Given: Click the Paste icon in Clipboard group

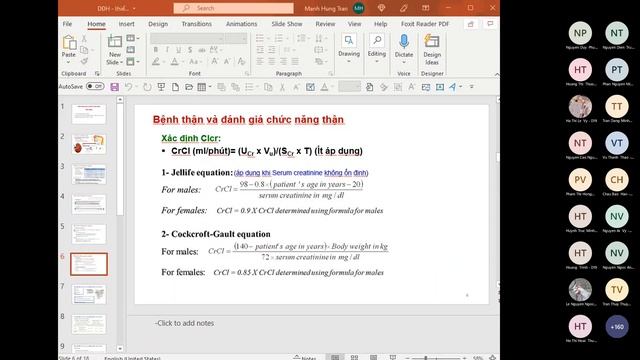Looking at the screenshot, I should click(69, 42).
